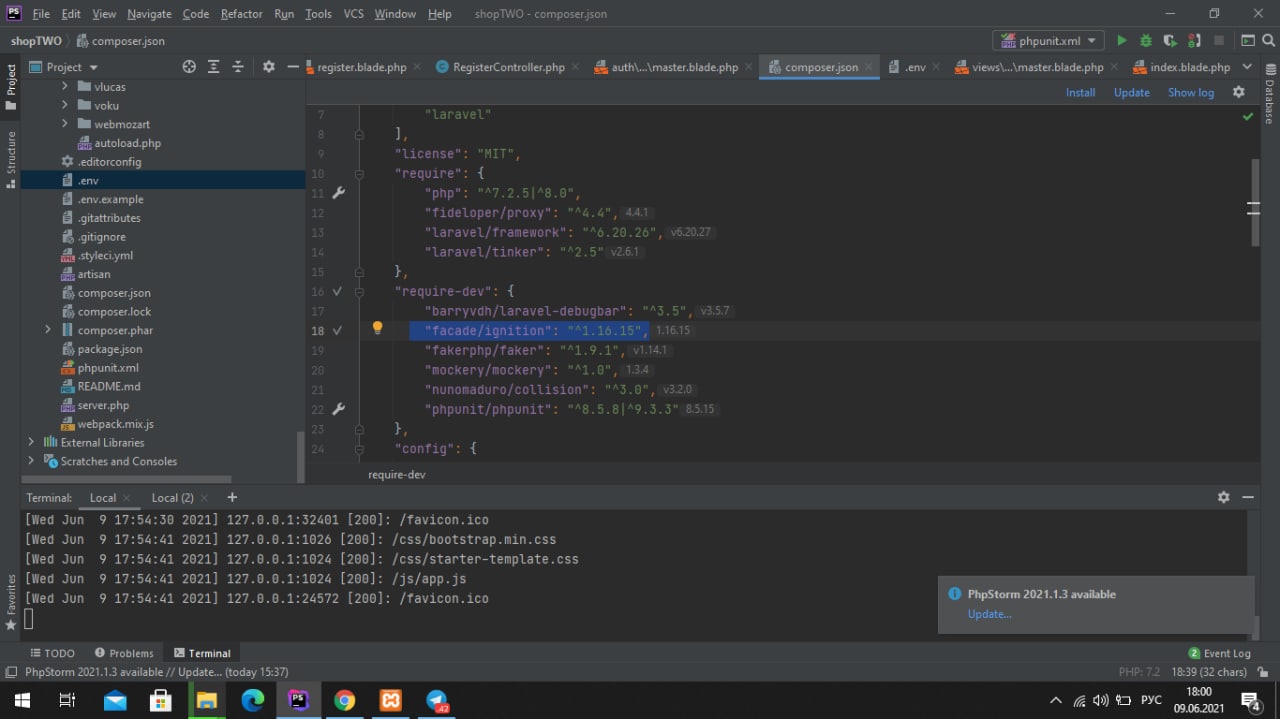Click the wrench gutter icon on line 11
Image resolution: width=1280 pixels, height=719 pixels.
coord(338,193)
